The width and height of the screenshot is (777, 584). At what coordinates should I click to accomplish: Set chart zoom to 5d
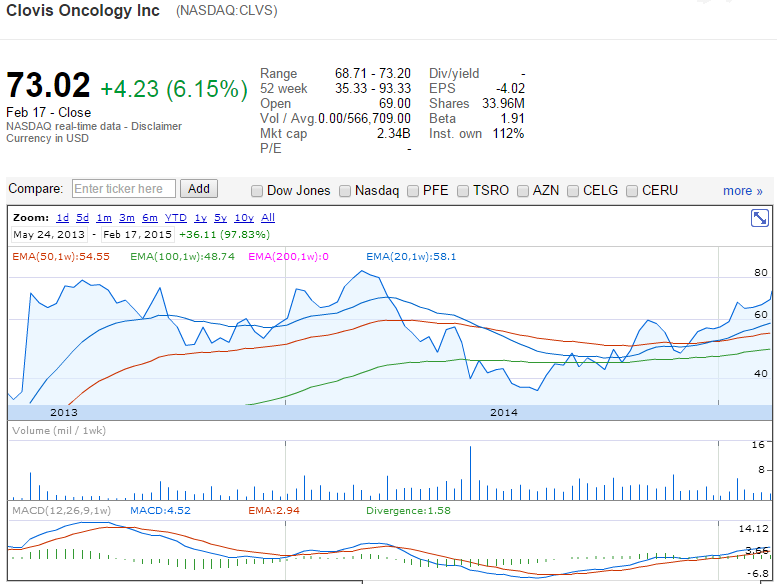pos(82,217)
